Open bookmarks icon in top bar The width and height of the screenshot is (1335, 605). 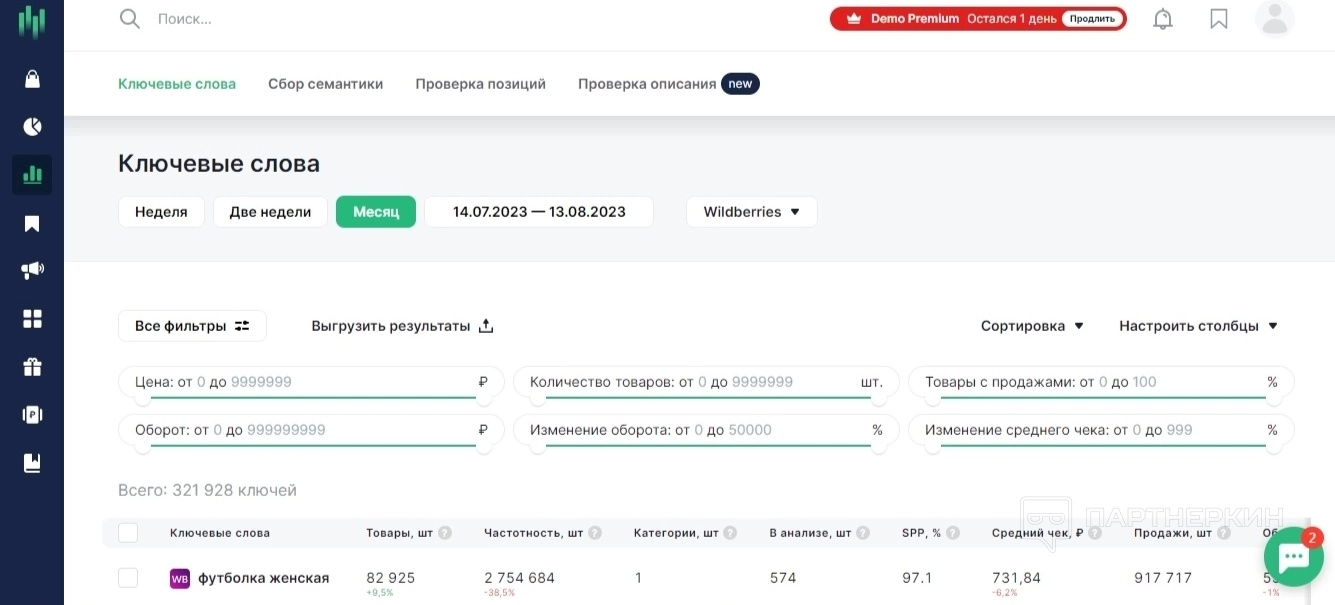1219,19
